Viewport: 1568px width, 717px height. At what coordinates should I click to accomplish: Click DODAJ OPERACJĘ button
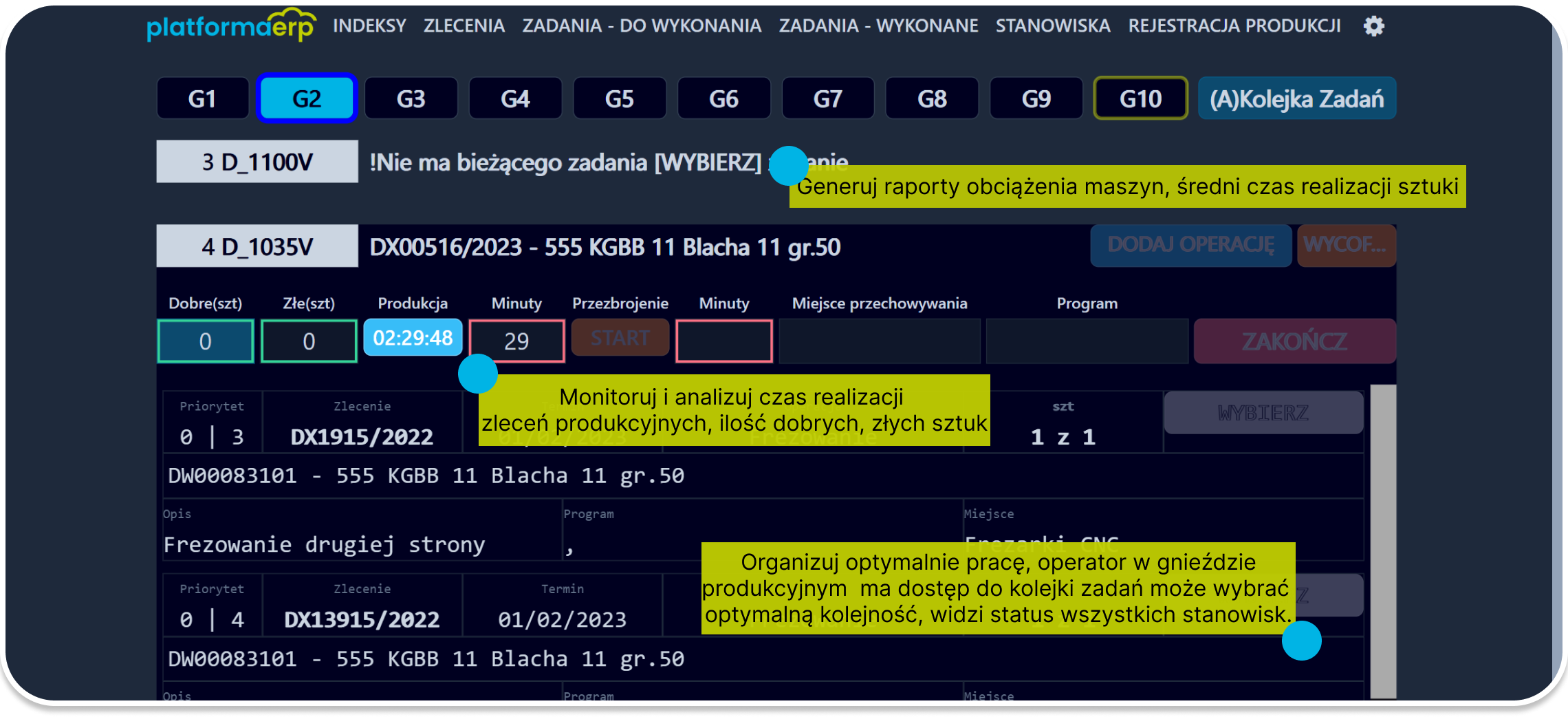[x=1191, y=246]
